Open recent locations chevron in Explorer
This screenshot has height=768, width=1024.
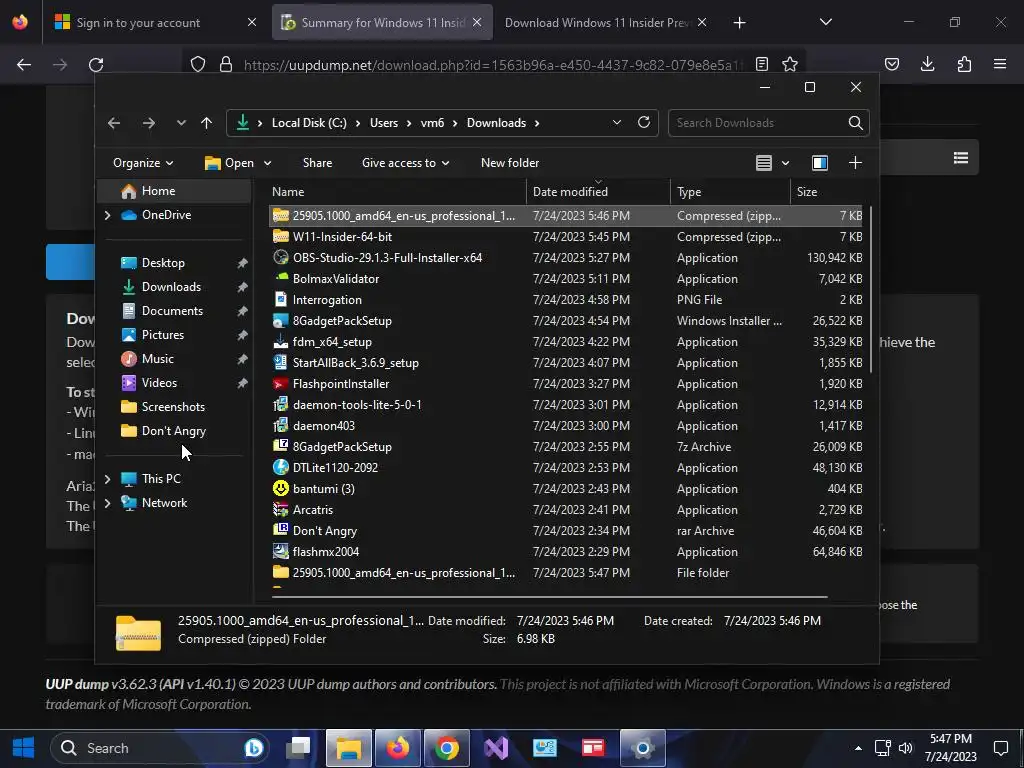pyautogui.click(x=181, y=123)
